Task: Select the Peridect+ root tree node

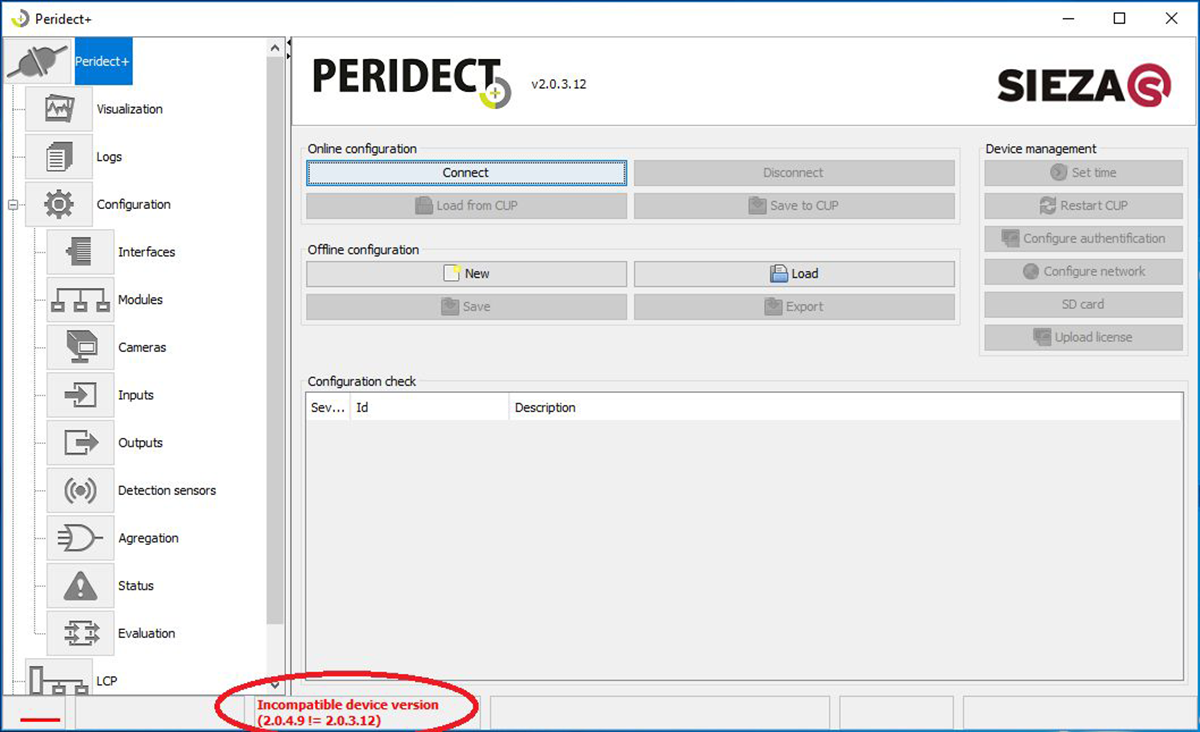Action: click(103, 61)
